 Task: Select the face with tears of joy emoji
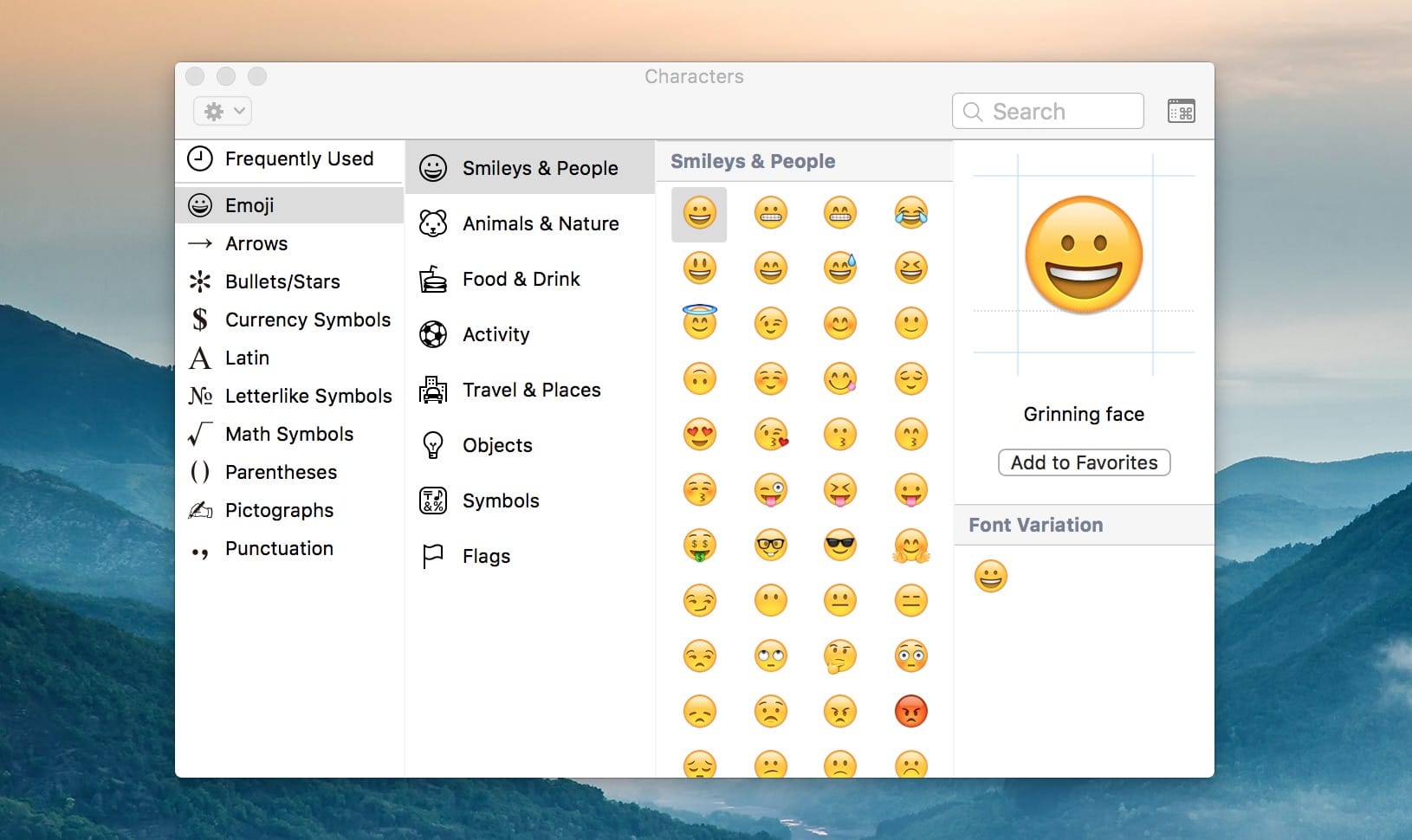[911, 212]
